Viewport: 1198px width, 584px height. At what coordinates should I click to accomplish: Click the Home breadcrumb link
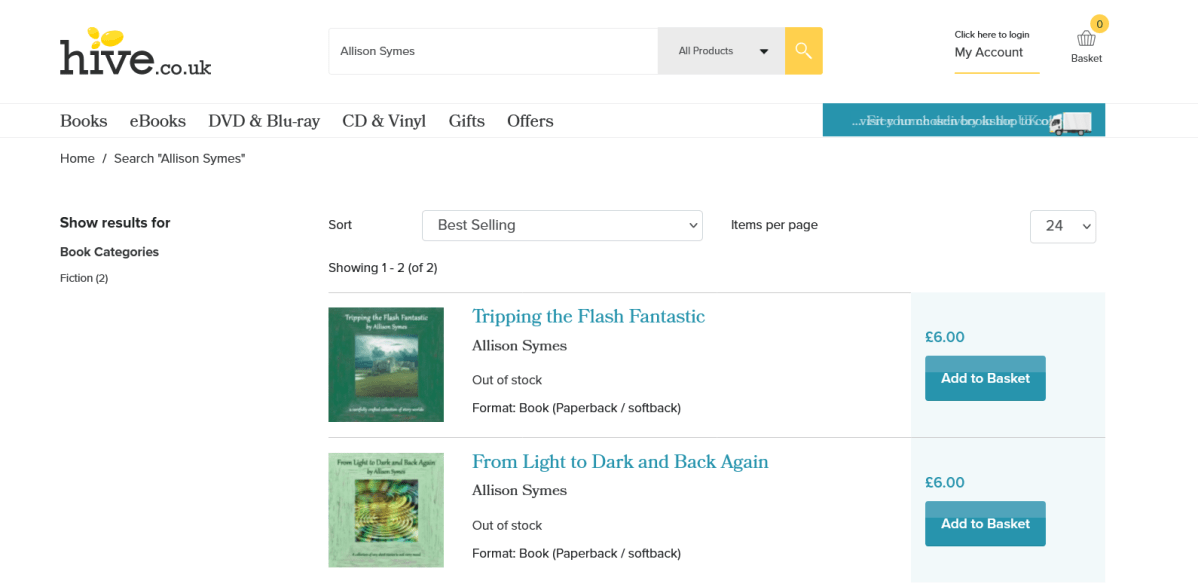click(77, 159)
